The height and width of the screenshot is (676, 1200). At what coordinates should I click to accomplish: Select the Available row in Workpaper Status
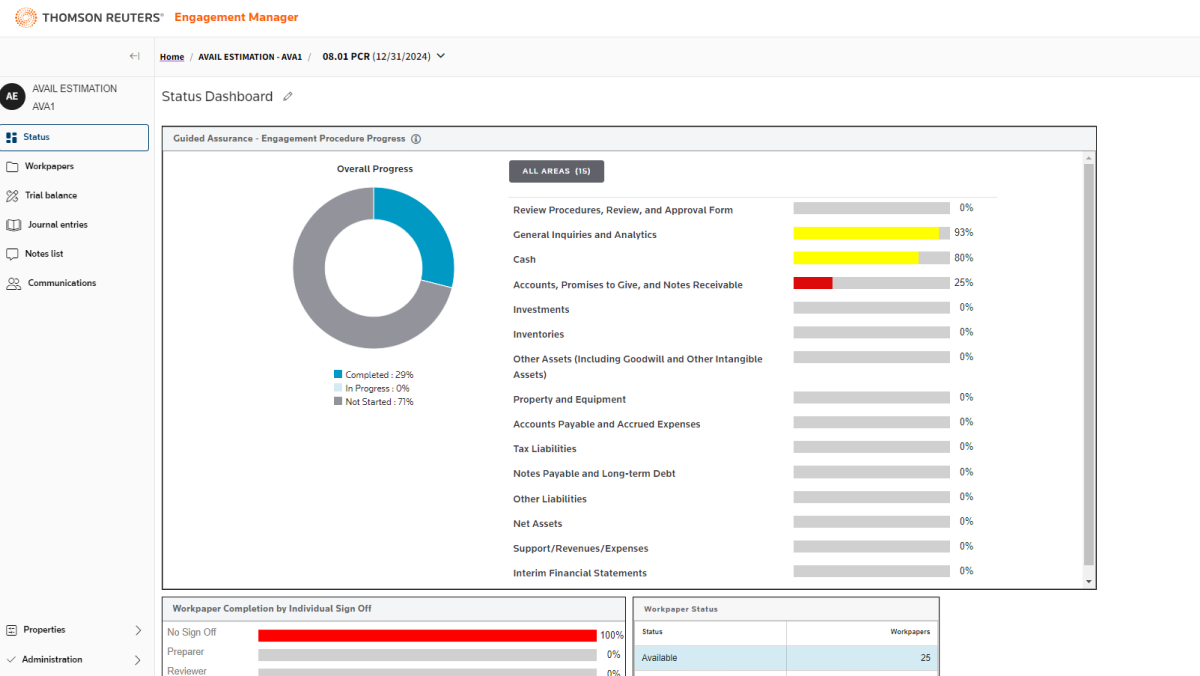point(785,658)
